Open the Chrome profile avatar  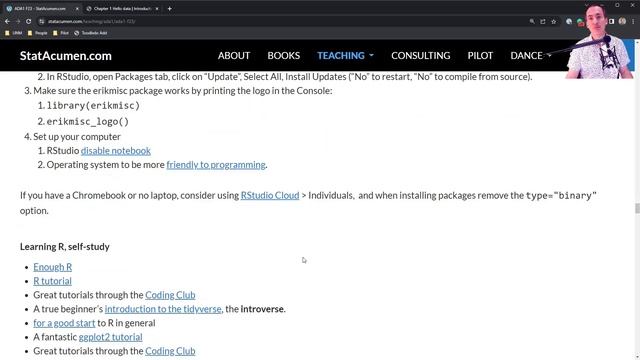point(622,21)
